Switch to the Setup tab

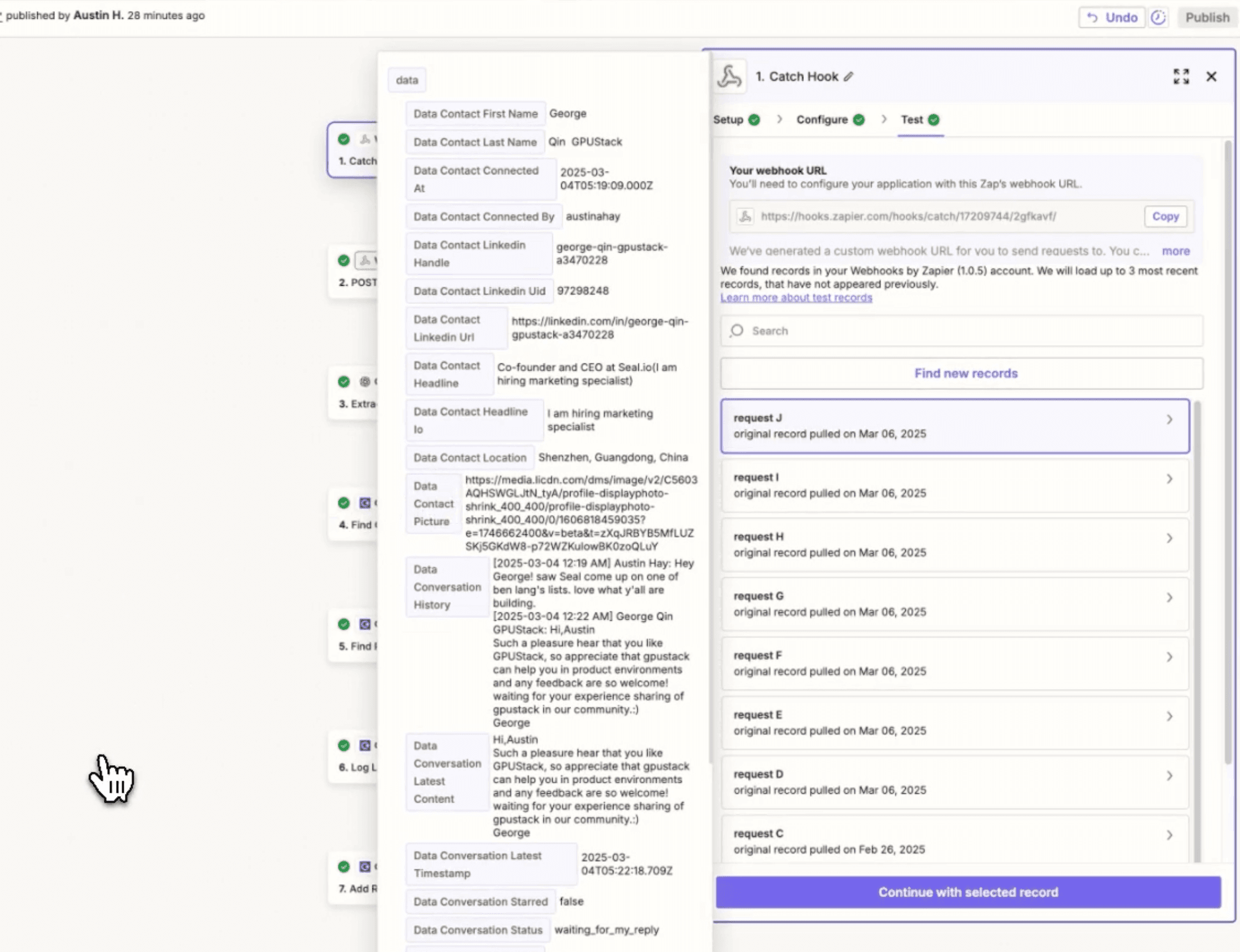point(729,120)
